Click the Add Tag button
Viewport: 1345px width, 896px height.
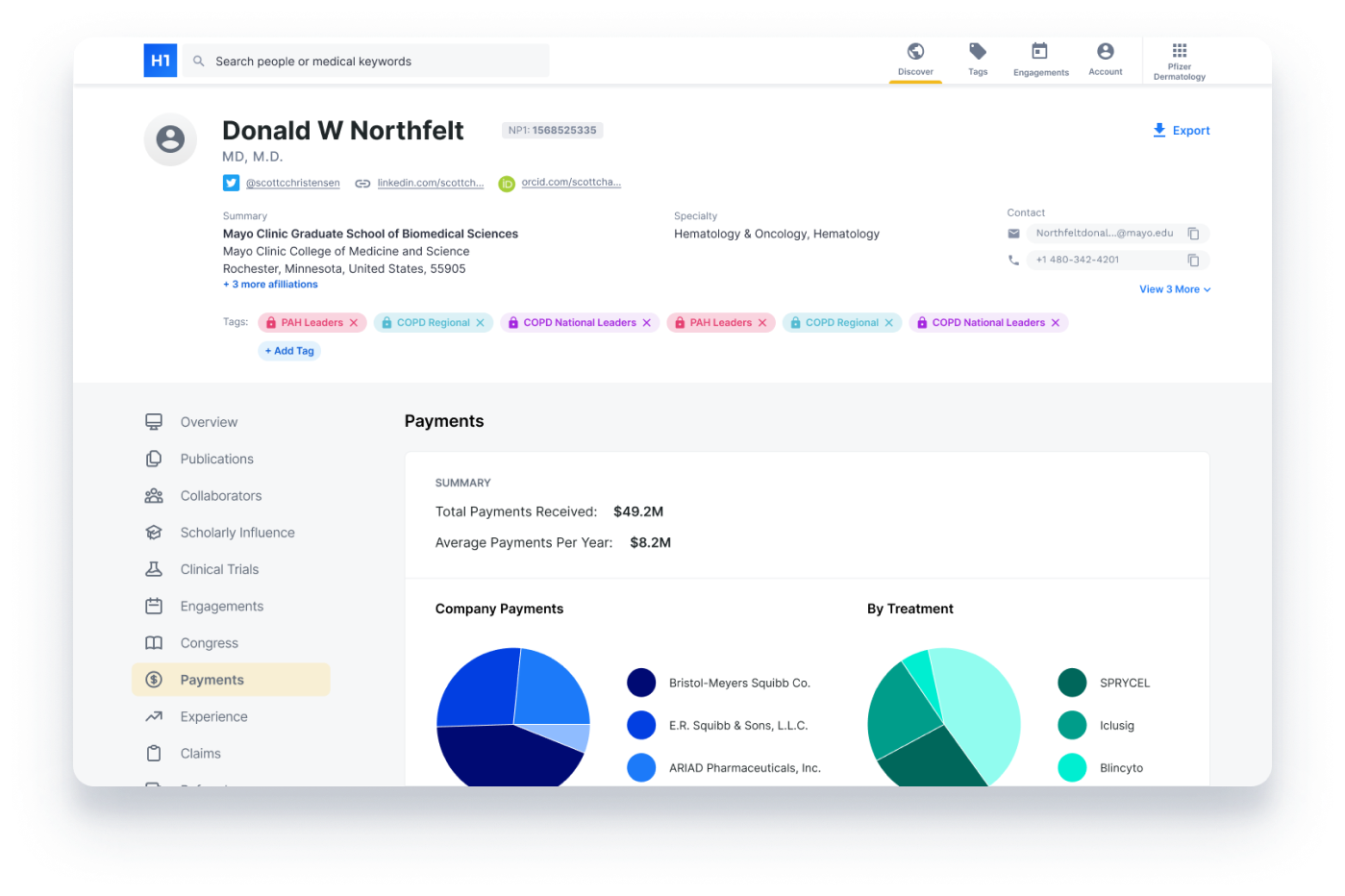coord(289,351)
